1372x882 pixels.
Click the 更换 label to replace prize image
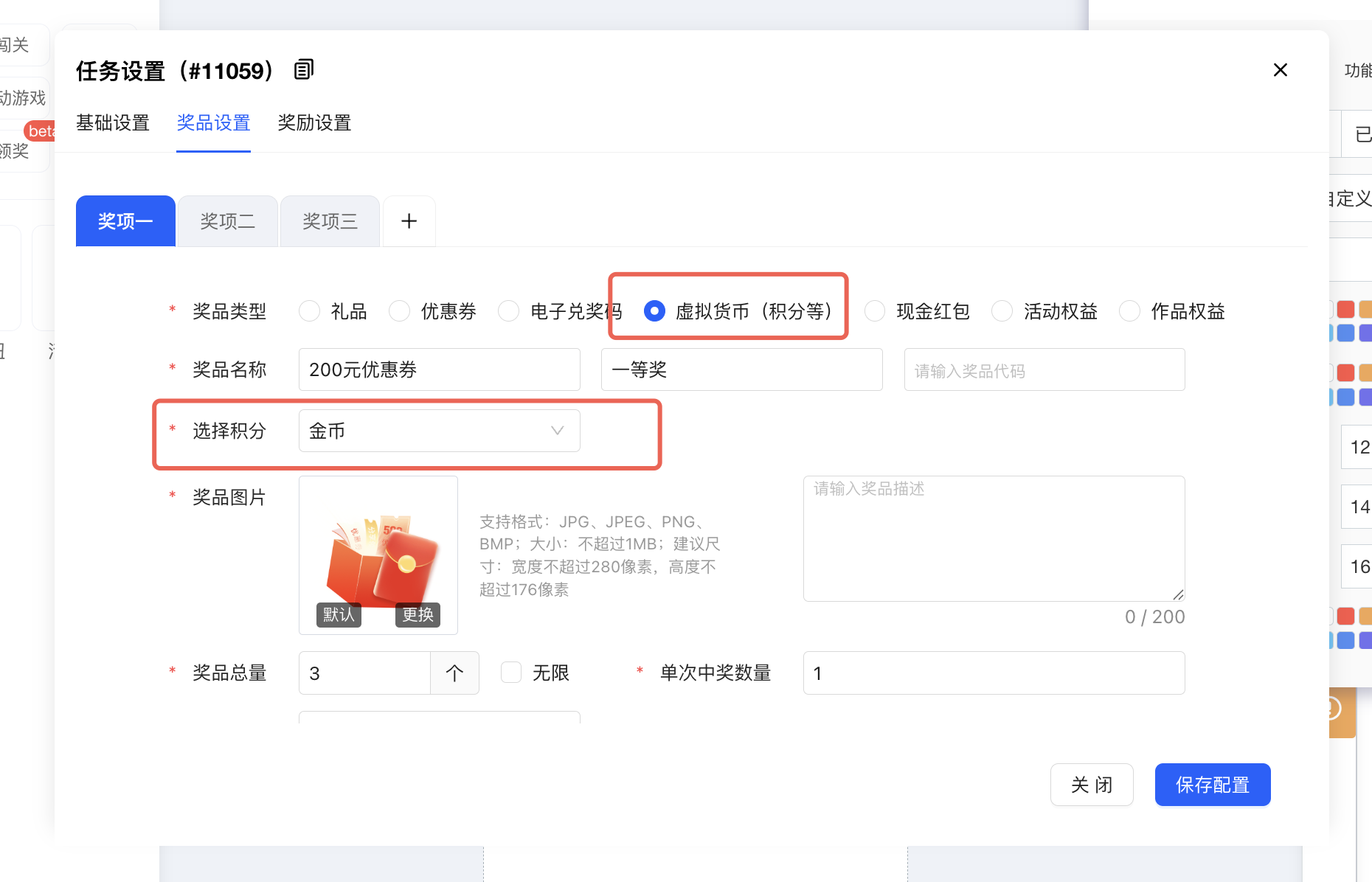(418, 614)
